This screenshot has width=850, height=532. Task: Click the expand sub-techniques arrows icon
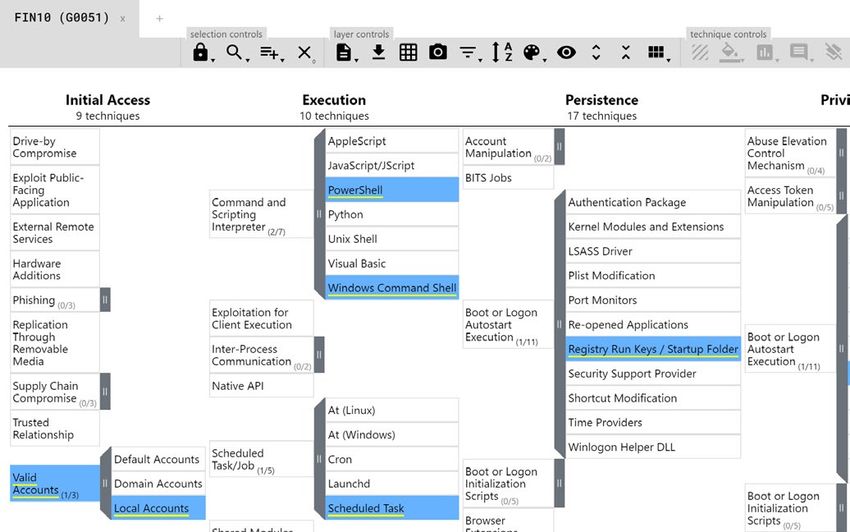[x=596, y=53]
